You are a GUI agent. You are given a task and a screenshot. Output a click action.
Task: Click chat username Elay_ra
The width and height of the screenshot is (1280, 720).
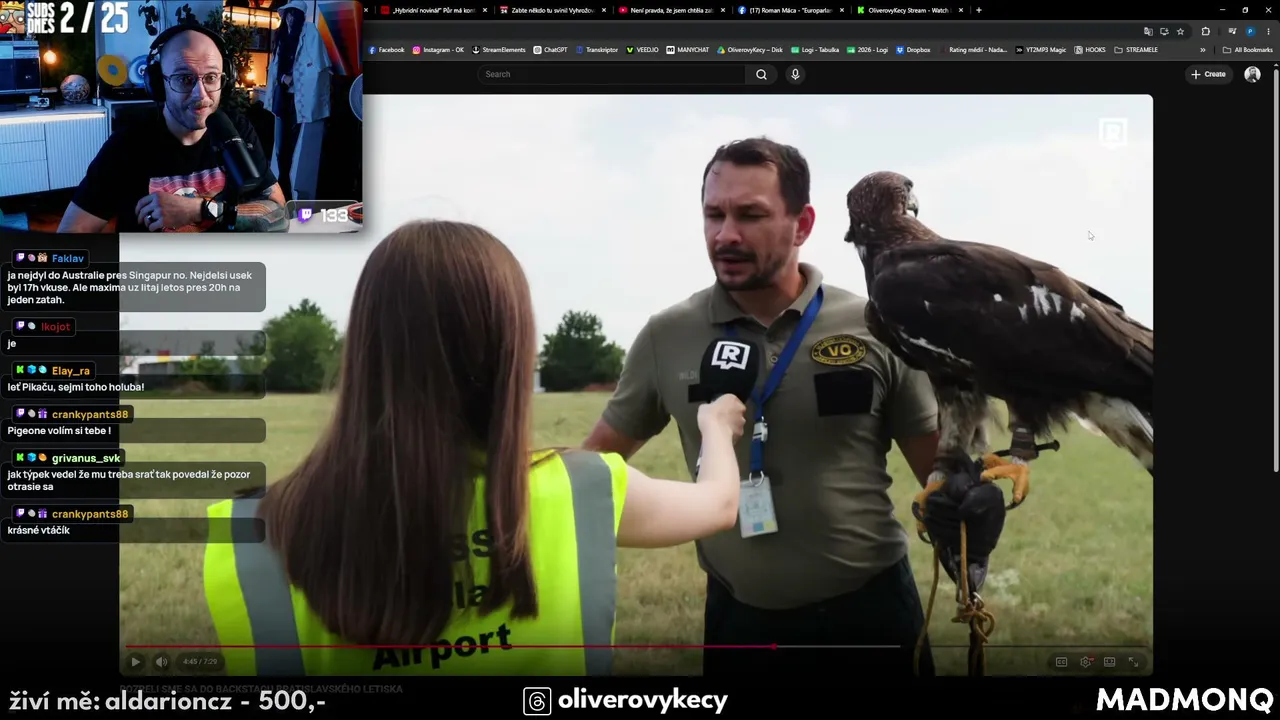70,370
